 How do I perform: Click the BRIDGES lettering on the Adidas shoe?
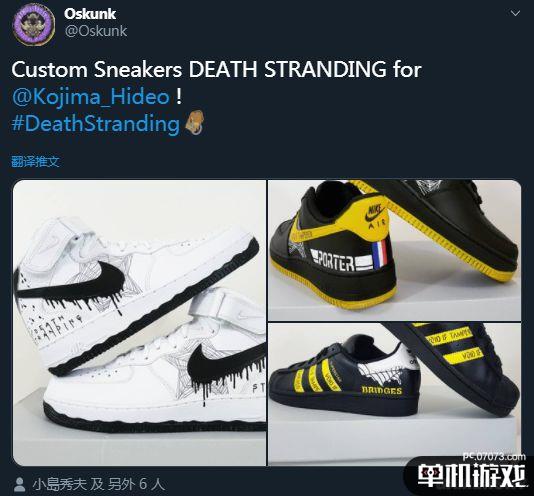[381, 390]
